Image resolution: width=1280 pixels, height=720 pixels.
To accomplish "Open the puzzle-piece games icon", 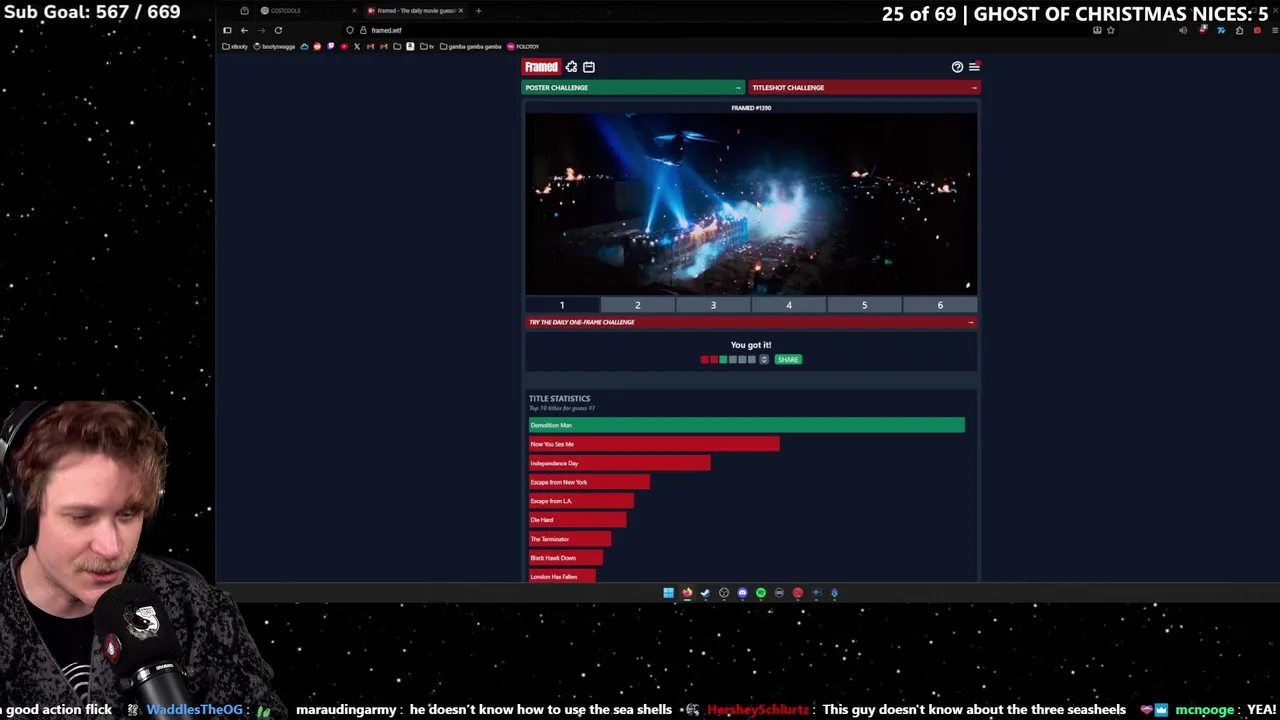I will point(571,67).
